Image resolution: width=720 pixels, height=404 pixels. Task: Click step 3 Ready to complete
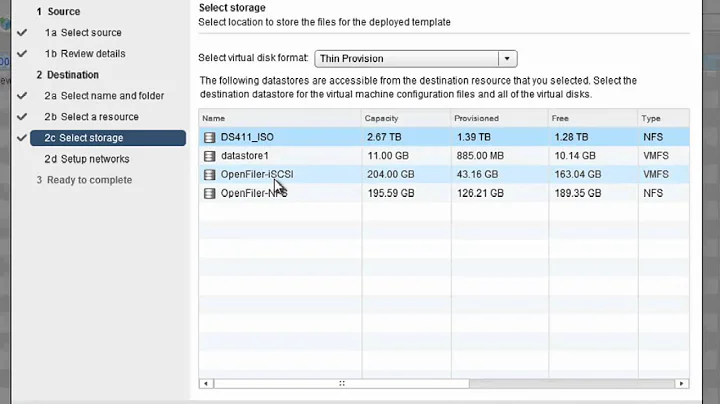pos(84,180)
